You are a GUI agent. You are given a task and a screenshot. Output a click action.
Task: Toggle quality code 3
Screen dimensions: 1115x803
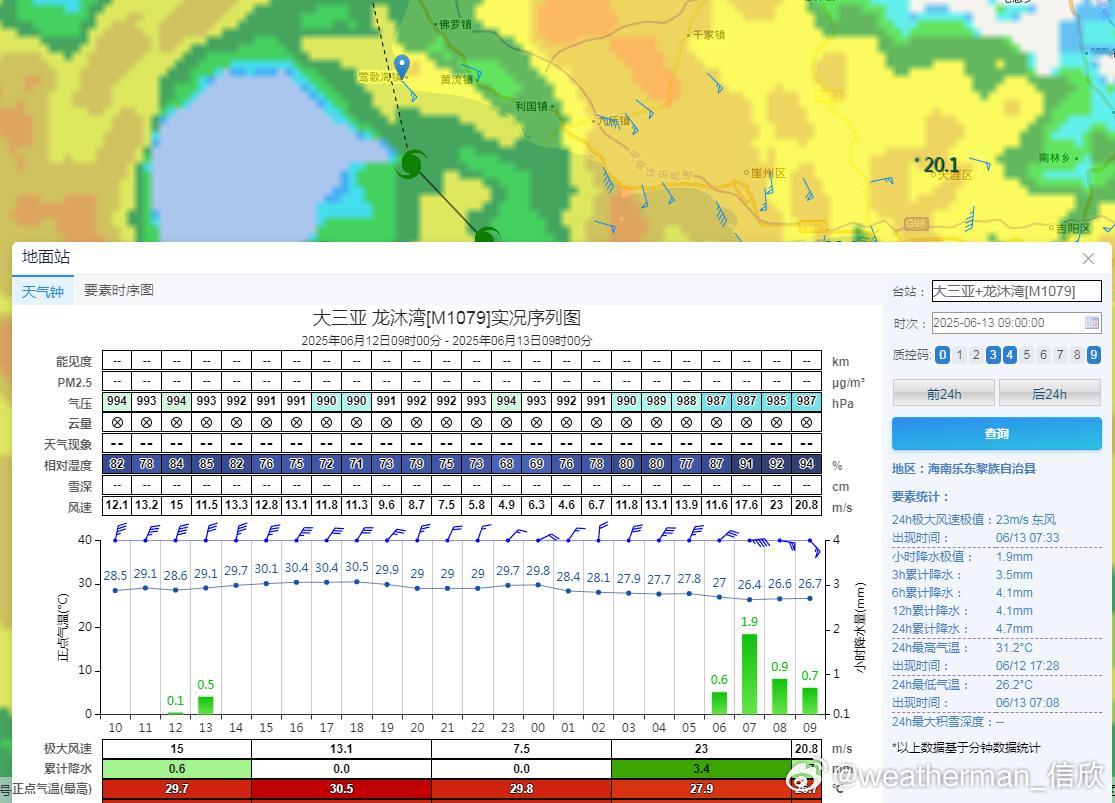993,354
